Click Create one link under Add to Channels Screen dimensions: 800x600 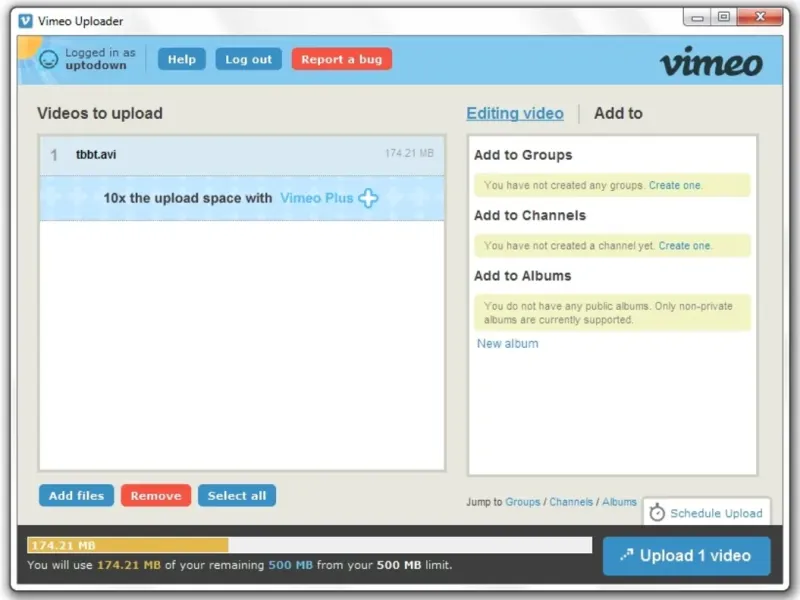(x=684, y=246)
